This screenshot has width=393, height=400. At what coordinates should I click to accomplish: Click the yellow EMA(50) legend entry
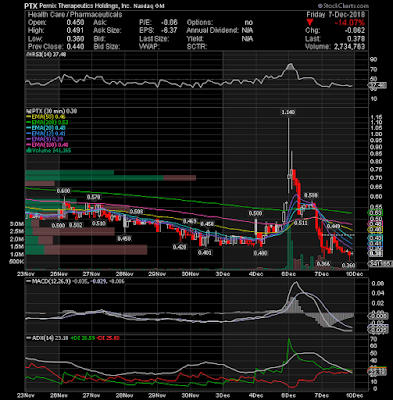pos(46,117)
